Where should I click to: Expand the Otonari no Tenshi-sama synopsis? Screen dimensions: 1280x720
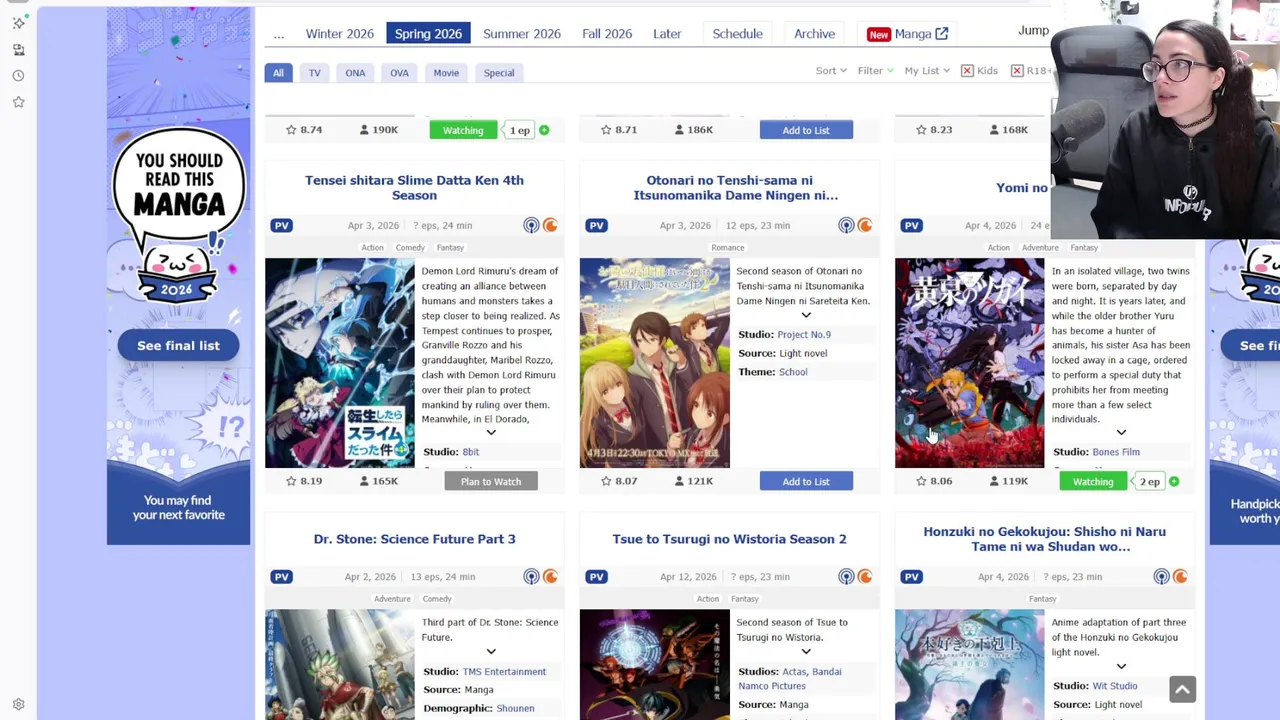[x=806, y=315]
